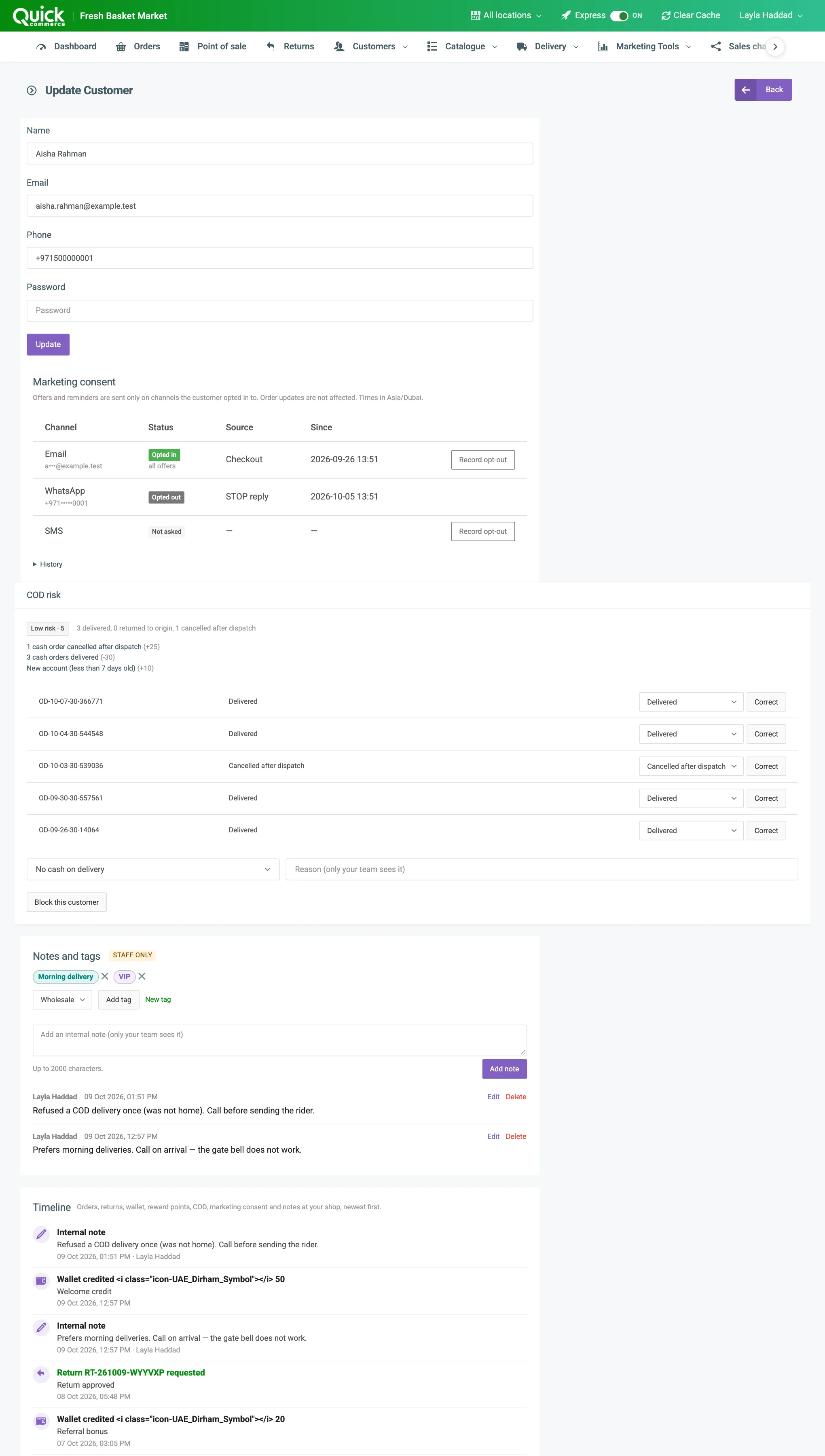Image resolution: width=825 pixels, height=1456 pixels.
Task: Click the Express rocket icon
Action: click(565, 16)
